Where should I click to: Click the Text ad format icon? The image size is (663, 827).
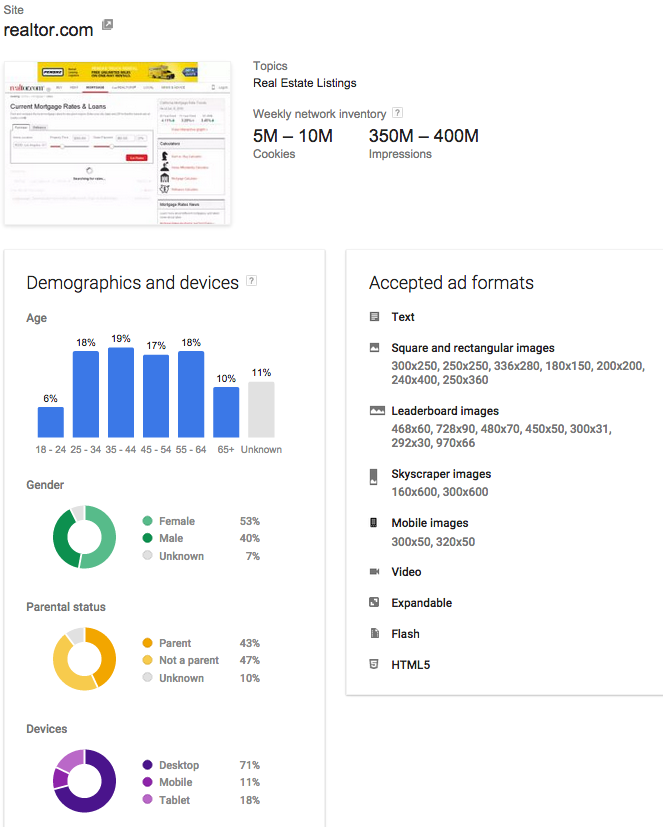(x=375, y=317)
